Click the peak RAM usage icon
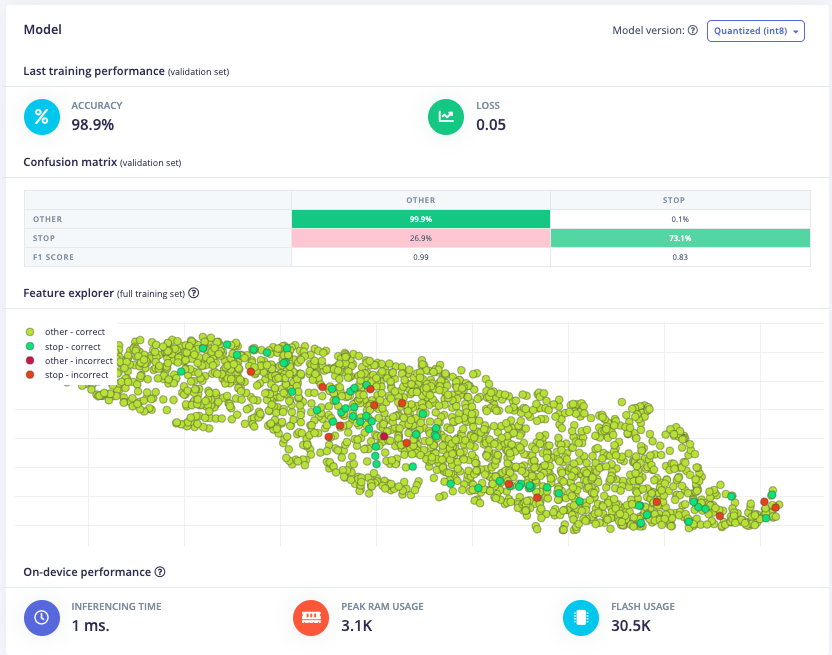 pyautogui.click(x=310, y=617)
